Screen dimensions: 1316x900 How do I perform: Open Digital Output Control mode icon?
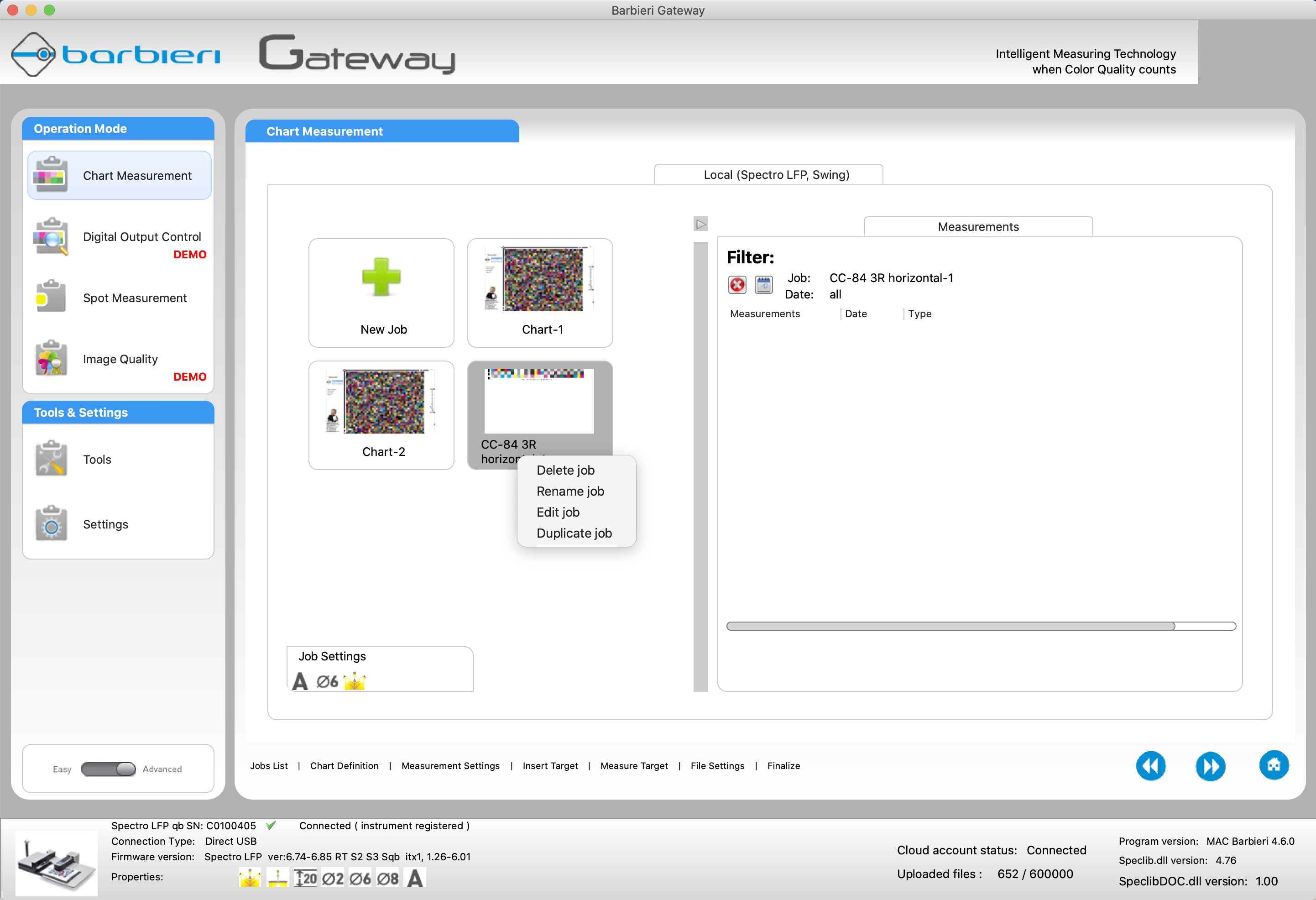pyautogui.click(x=50, y=237)
